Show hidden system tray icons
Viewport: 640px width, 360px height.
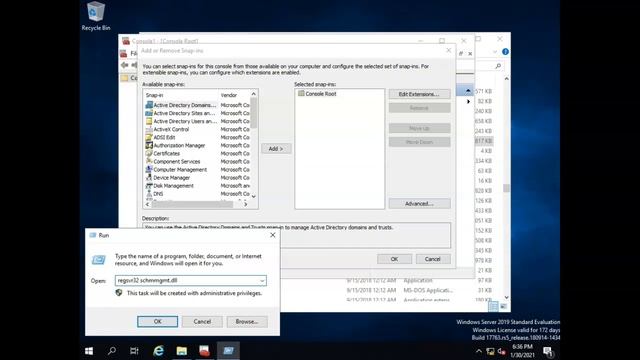[x=479, y=351]
